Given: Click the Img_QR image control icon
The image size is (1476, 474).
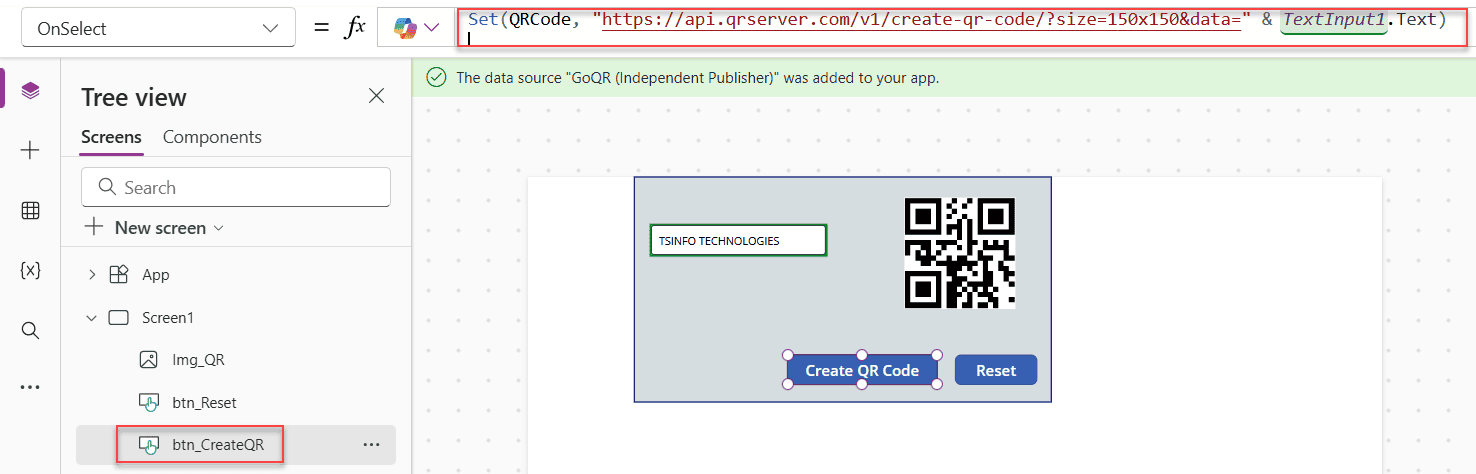Looking at the screenshot, I should click(148, 359).
